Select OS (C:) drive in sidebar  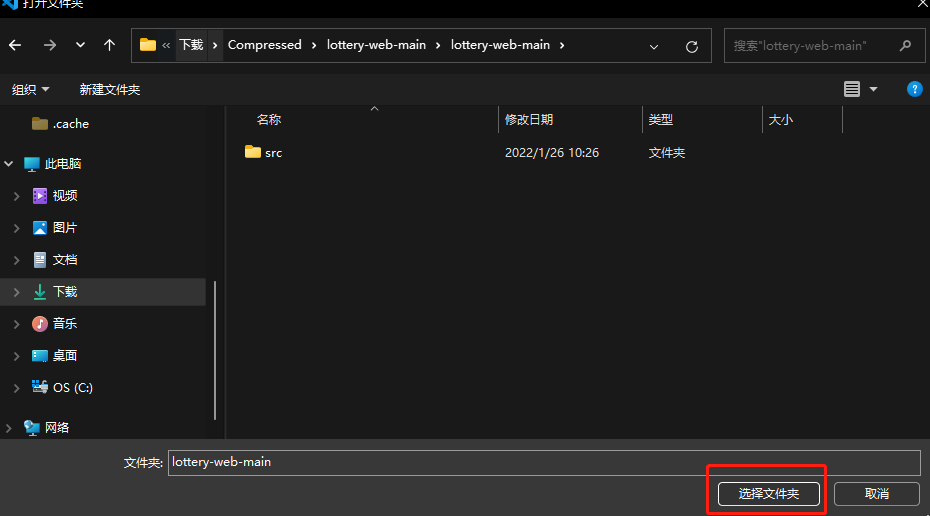(62, 388)
